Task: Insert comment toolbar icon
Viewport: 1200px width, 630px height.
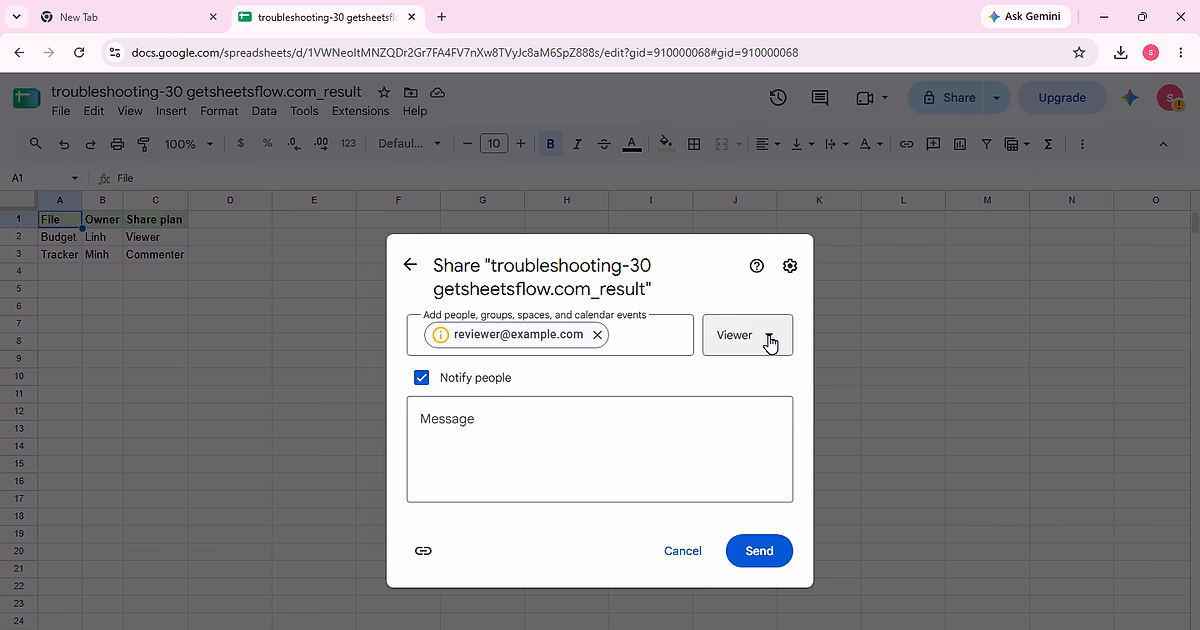Action: pyautogui.click(x=933, y=144)
